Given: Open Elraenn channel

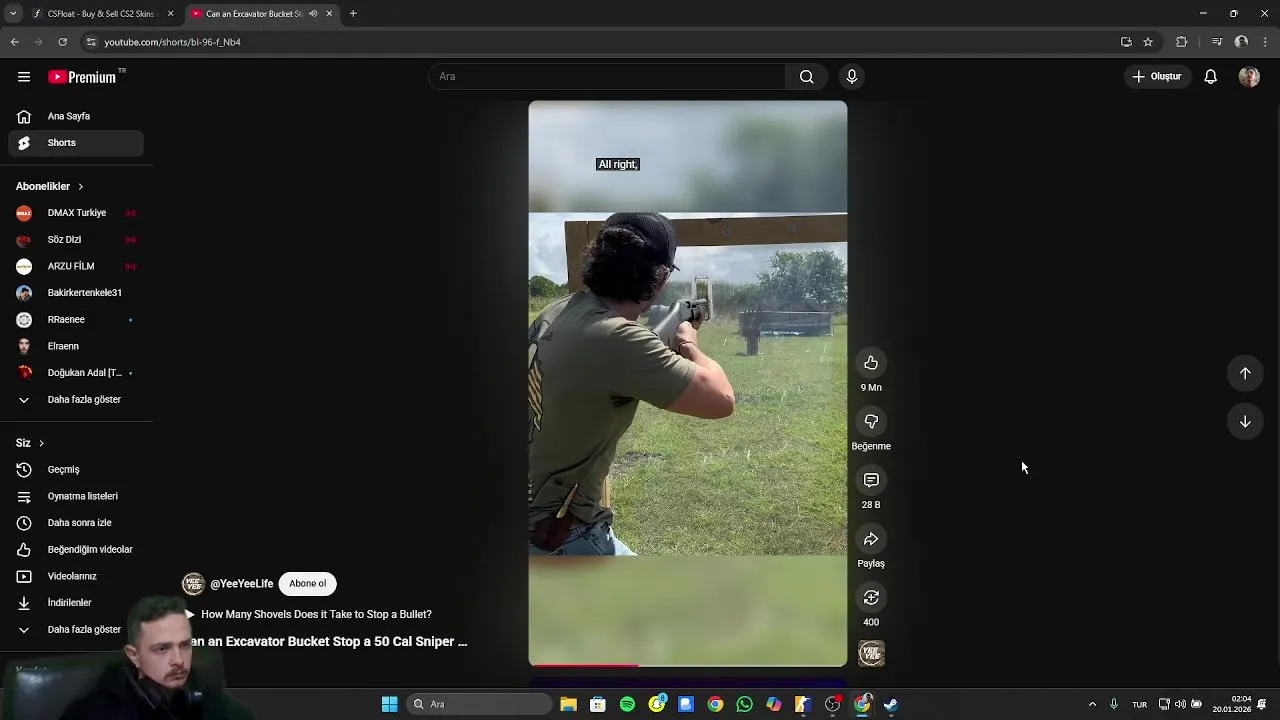Looking at the screenshot, I should tap(76, 346).
